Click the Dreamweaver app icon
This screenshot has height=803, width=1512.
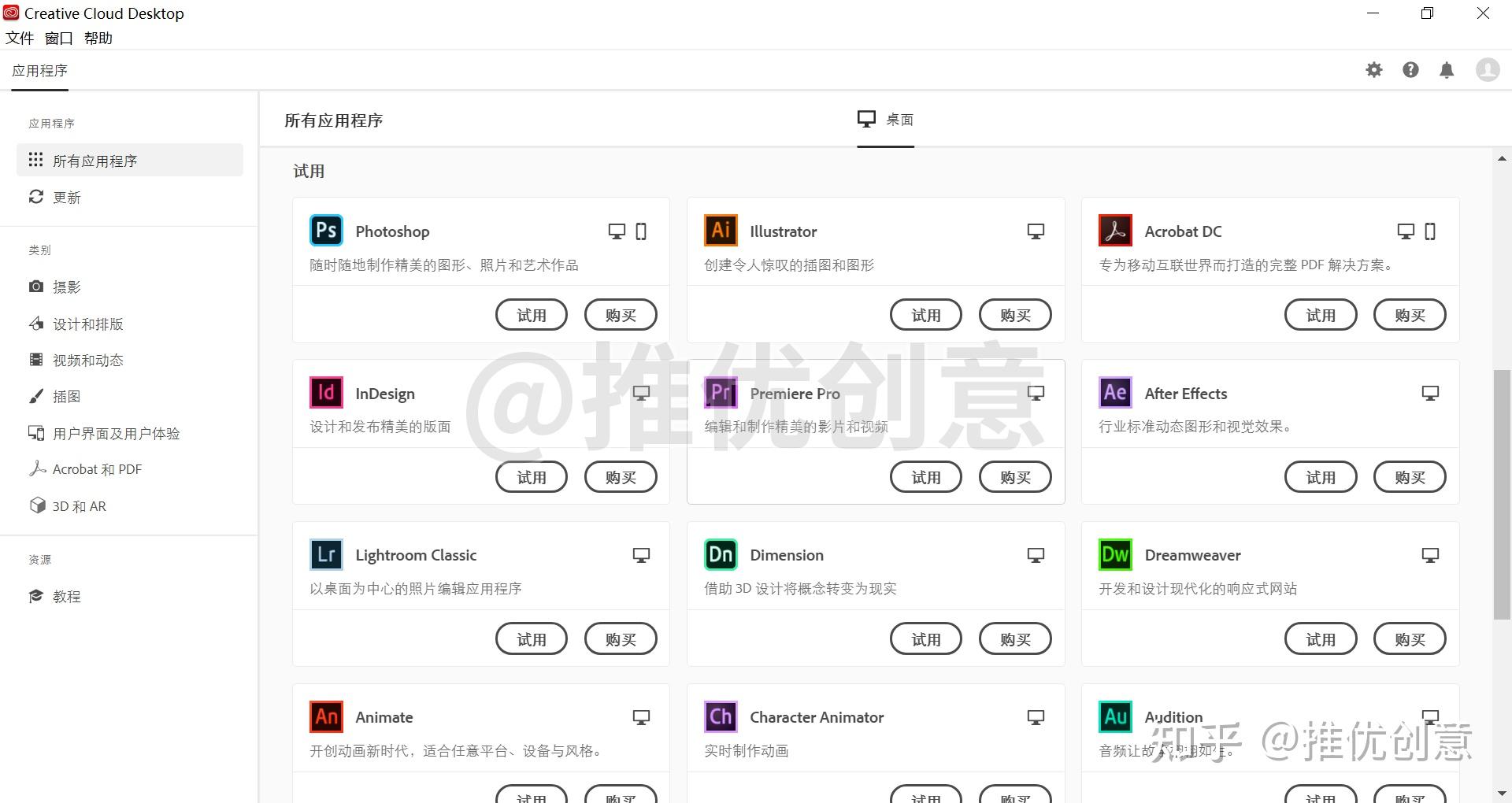(x=1114, y=554)
